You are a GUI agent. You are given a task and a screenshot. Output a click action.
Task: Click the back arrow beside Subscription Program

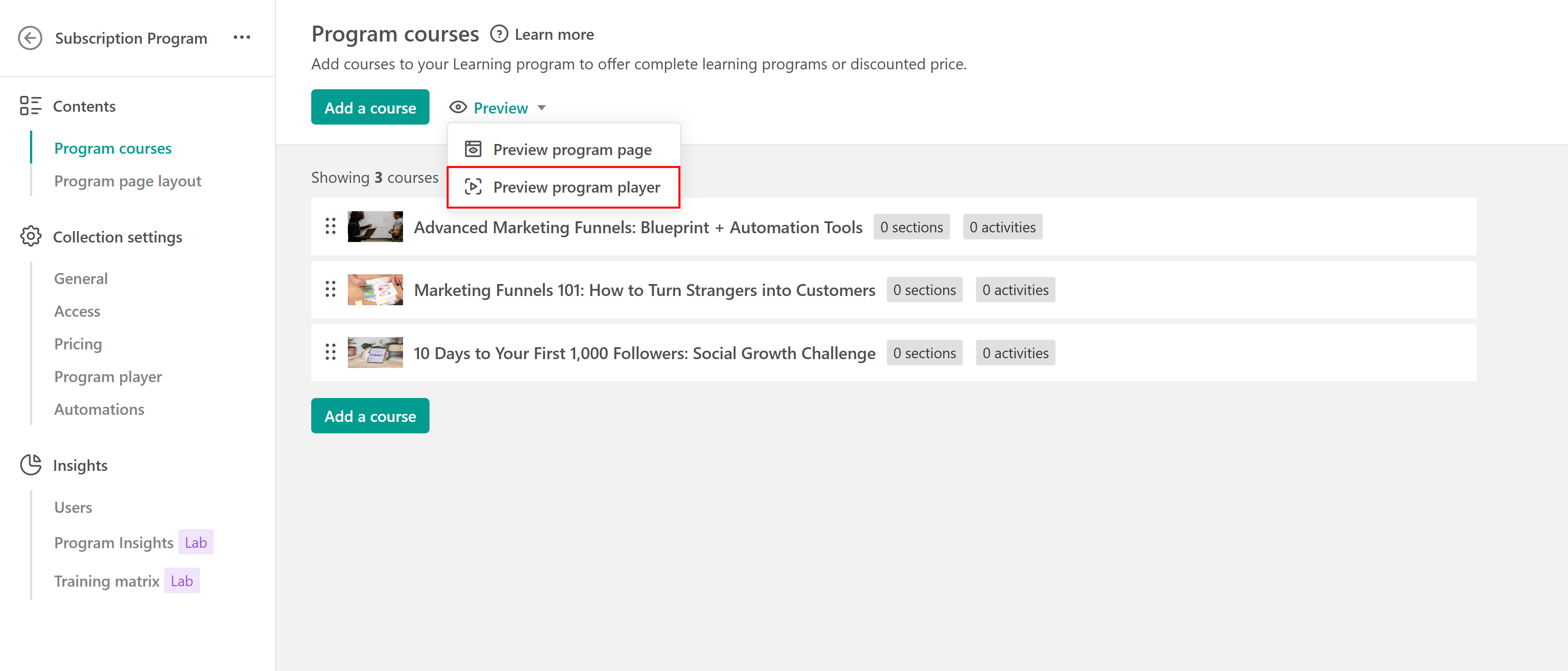point(30,38)
